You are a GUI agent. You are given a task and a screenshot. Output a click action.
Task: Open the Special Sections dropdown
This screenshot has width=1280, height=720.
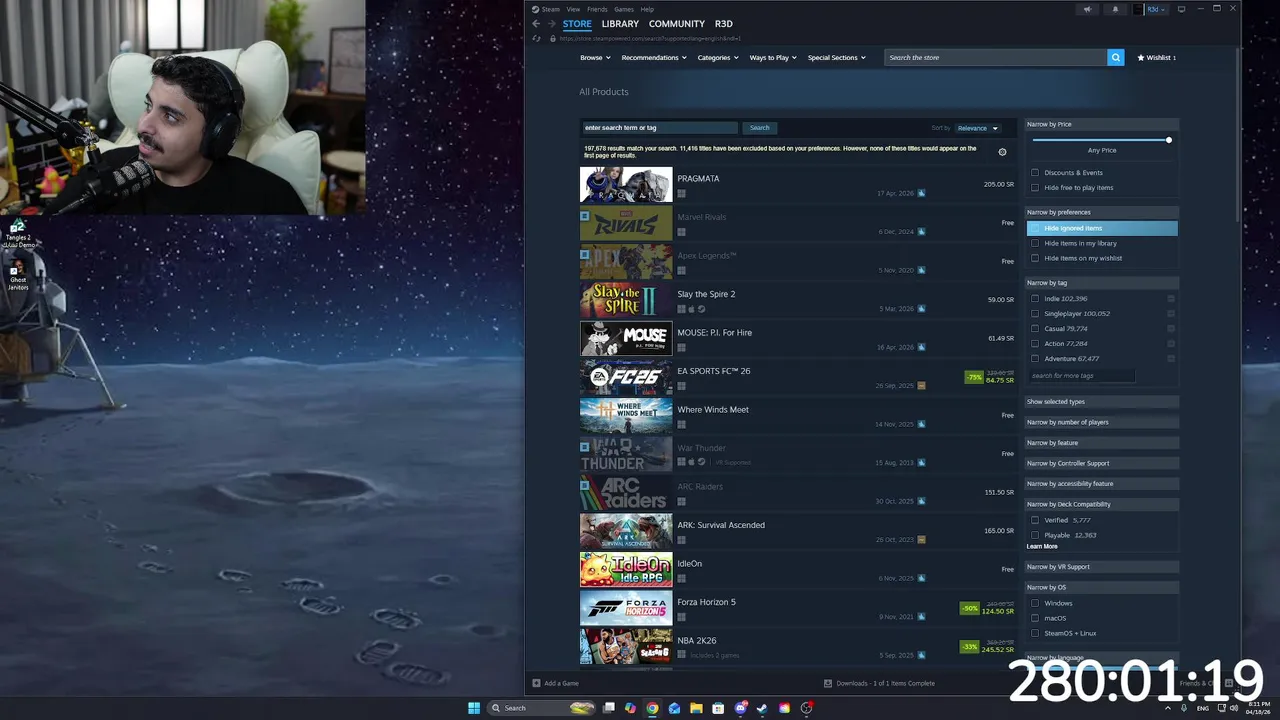coord(836,57)
